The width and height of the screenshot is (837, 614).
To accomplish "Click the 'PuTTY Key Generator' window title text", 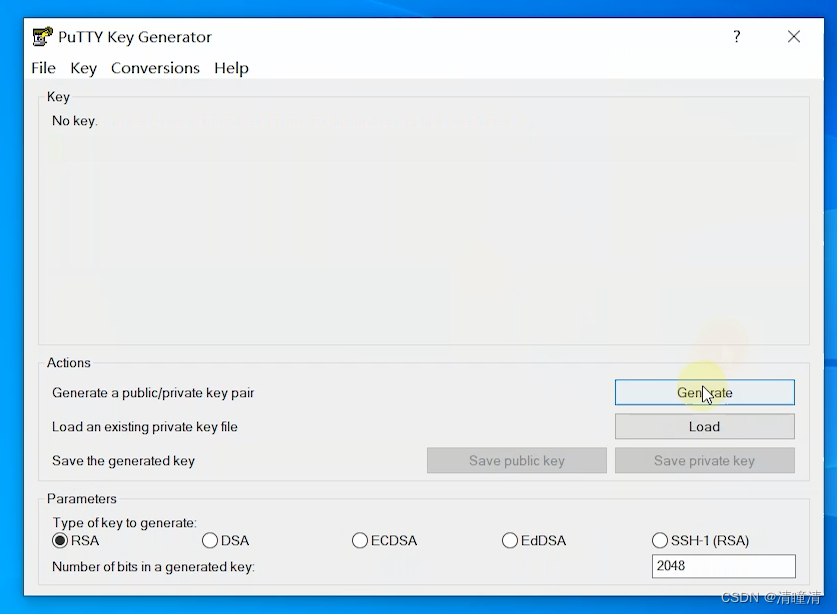I will point(135,37).
